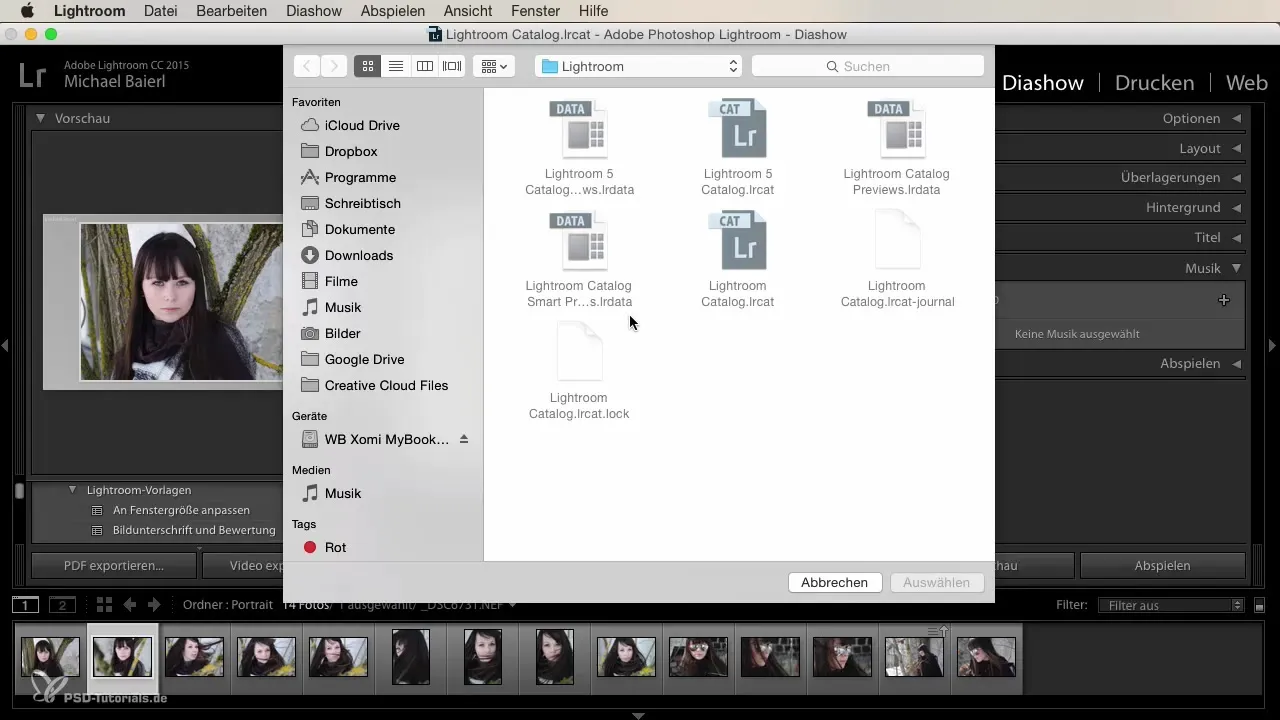Click PDF exportieren button
The height and width of the screenshot is (720, 1280).
114,565
